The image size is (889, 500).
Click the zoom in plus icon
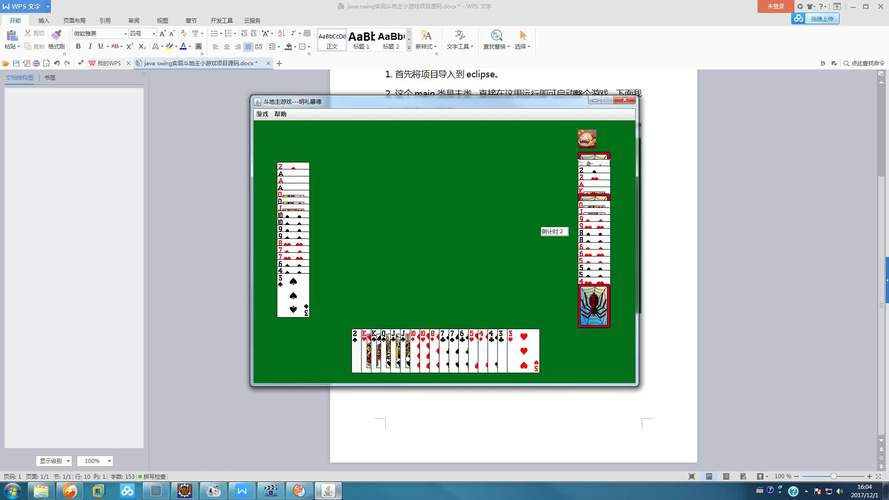pos(869,476)
